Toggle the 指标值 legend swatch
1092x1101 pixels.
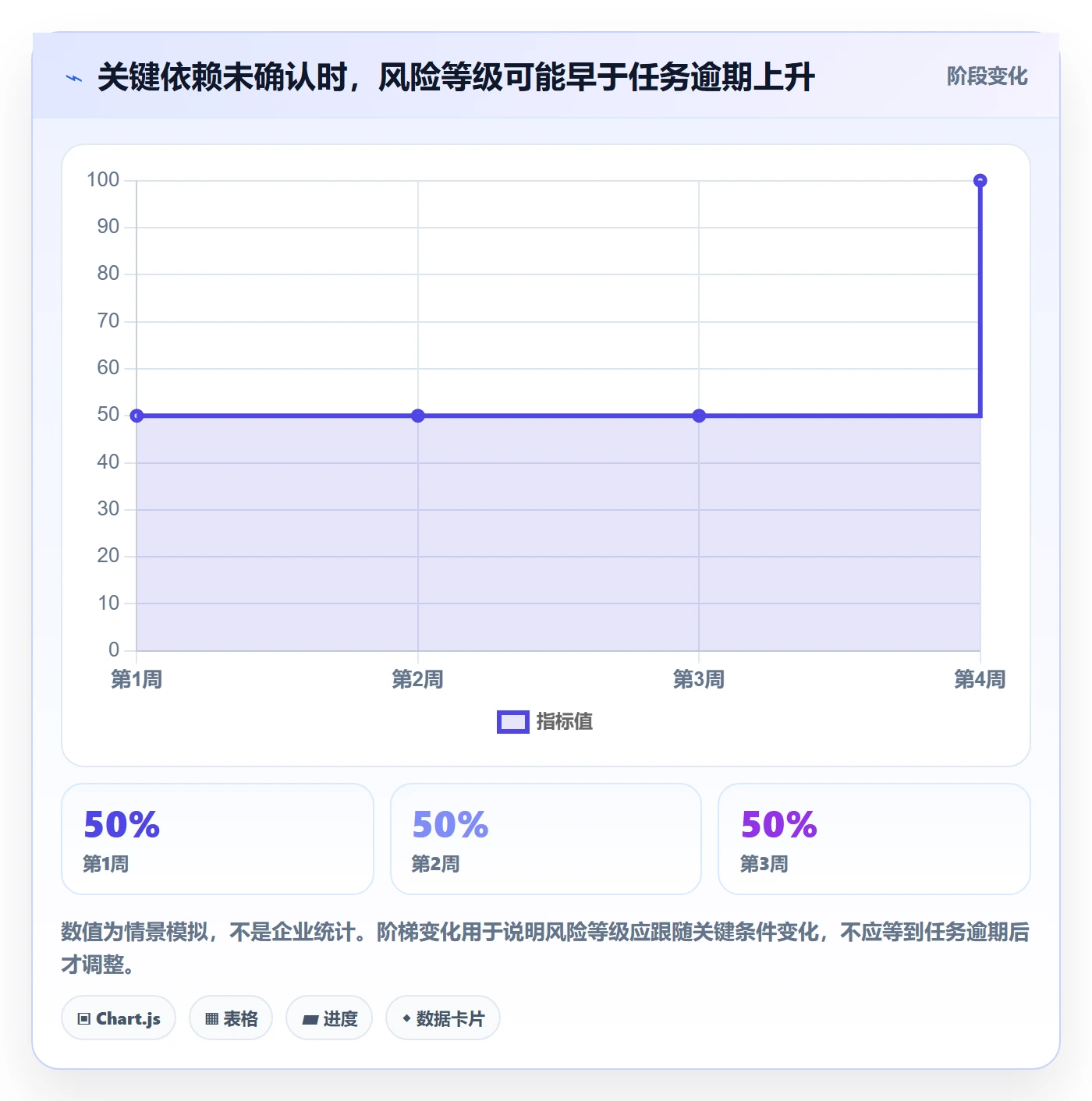click(x=513, y=722)
